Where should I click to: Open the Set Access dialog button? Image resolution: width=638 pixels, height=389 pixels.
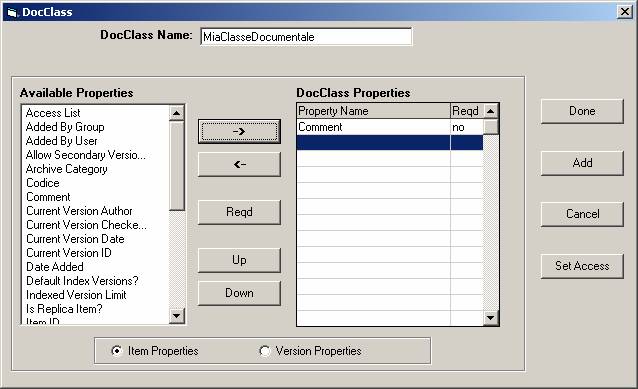582,266
